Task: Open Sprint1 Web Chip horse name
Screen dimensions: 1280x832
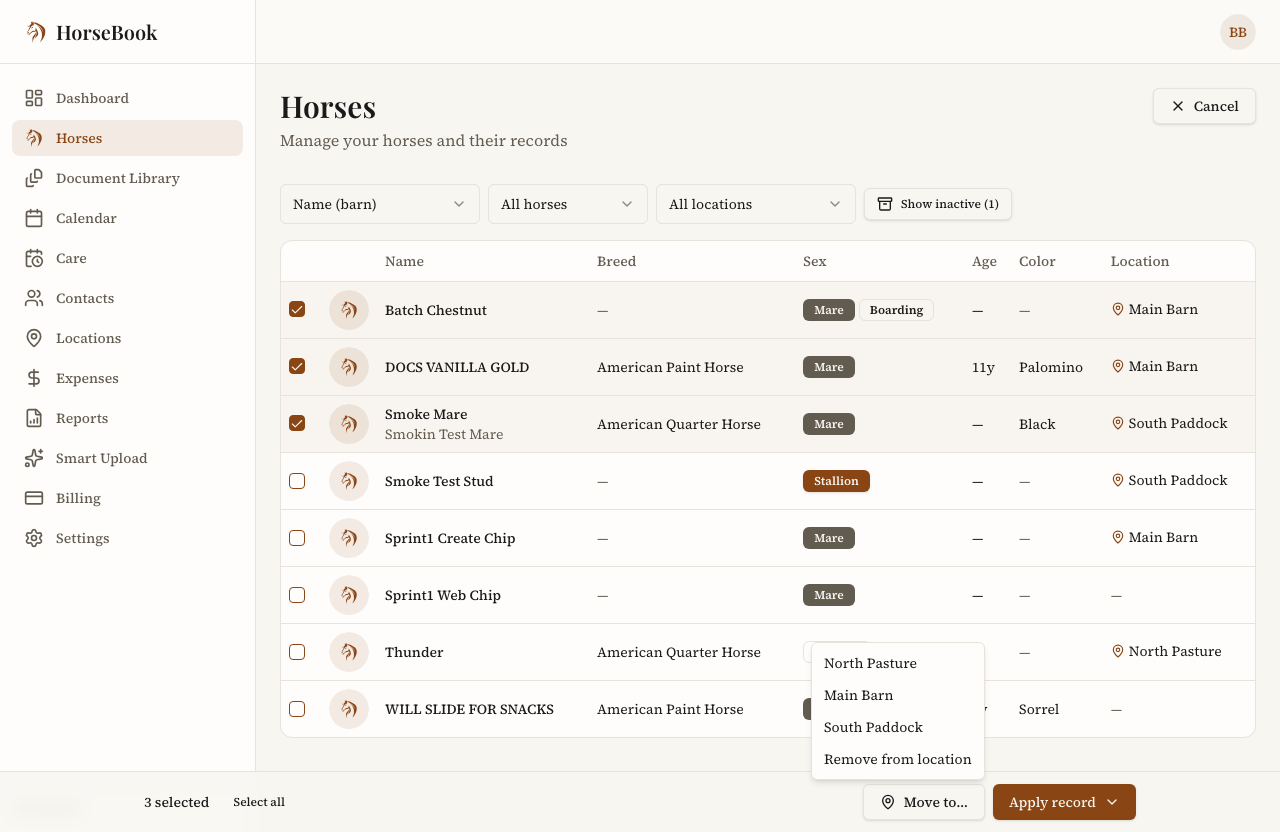Action: click(443, 595)
